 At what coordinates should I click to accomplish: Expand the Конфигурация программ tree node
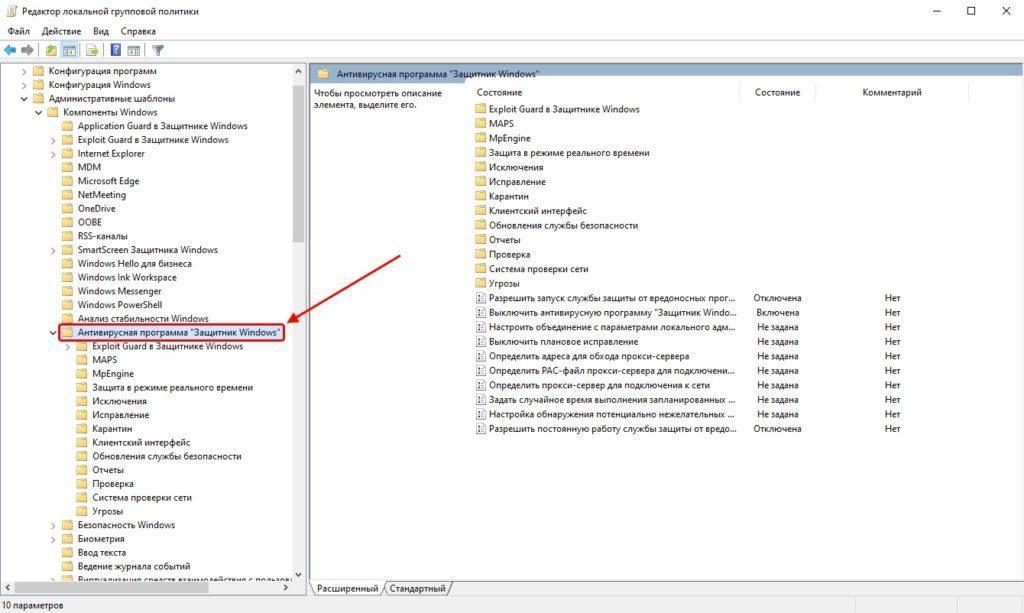click(x=24, y=71)
